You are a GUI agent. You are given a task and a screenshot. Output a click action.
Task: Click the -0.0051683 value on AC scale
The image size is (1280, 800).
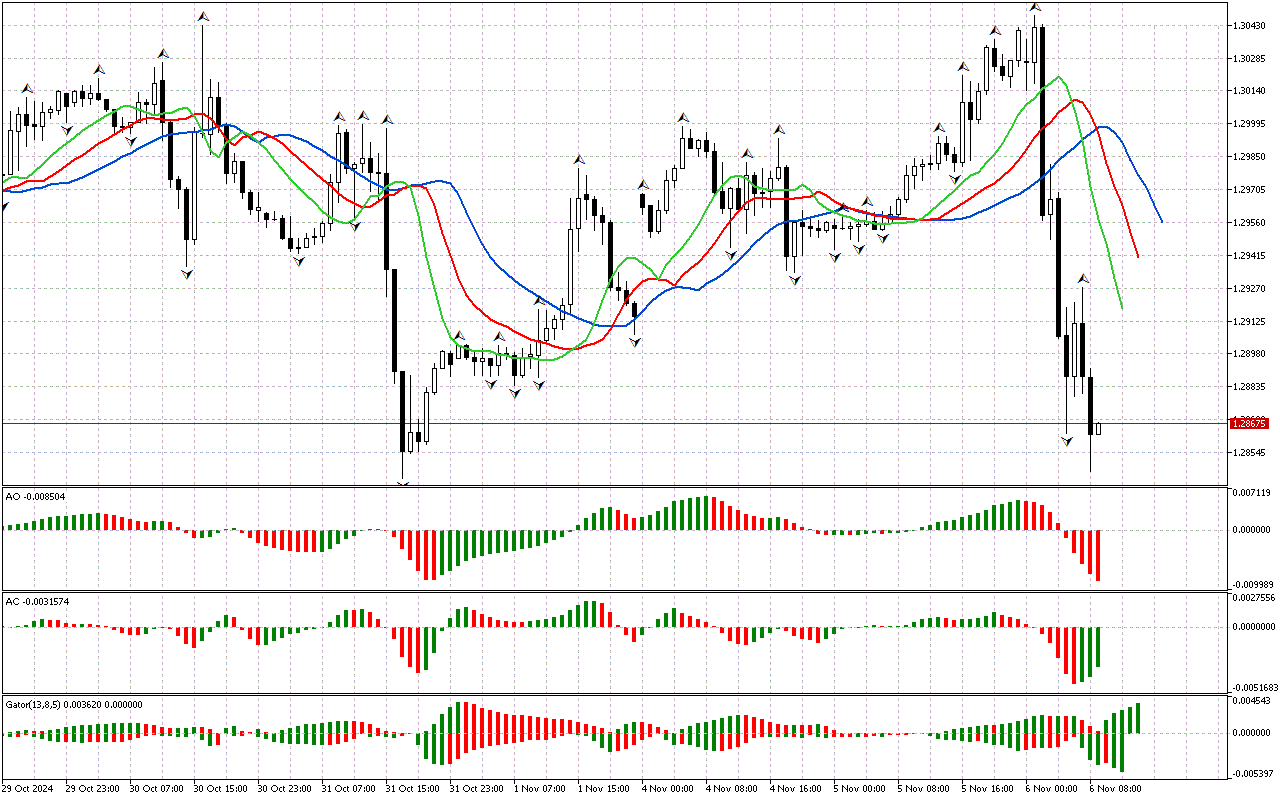pos(1253,688)
